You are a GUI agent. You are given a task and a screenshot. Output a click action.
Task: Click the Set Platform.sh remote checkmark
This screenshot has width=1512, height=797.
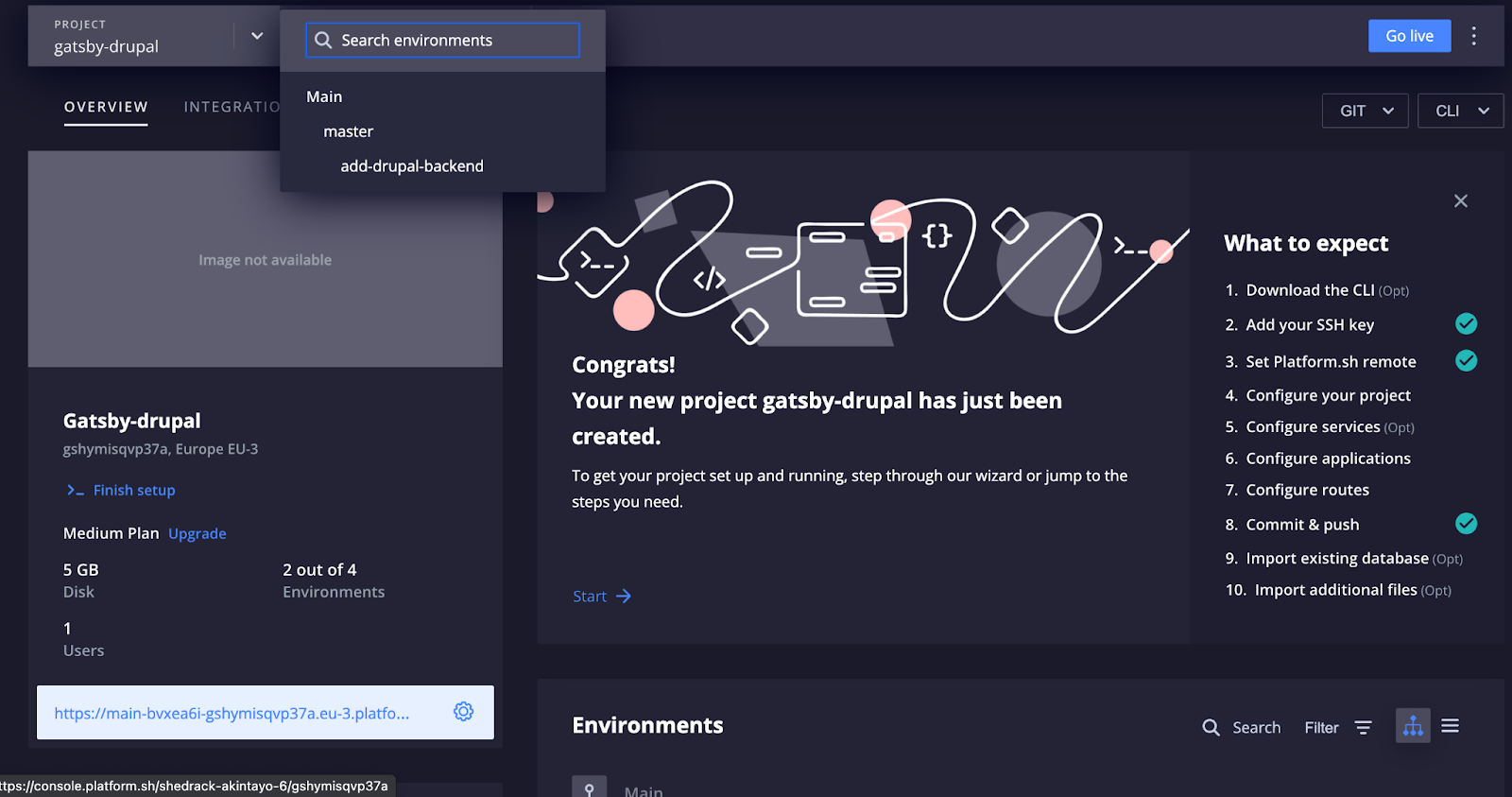[x=1466, y=361]
